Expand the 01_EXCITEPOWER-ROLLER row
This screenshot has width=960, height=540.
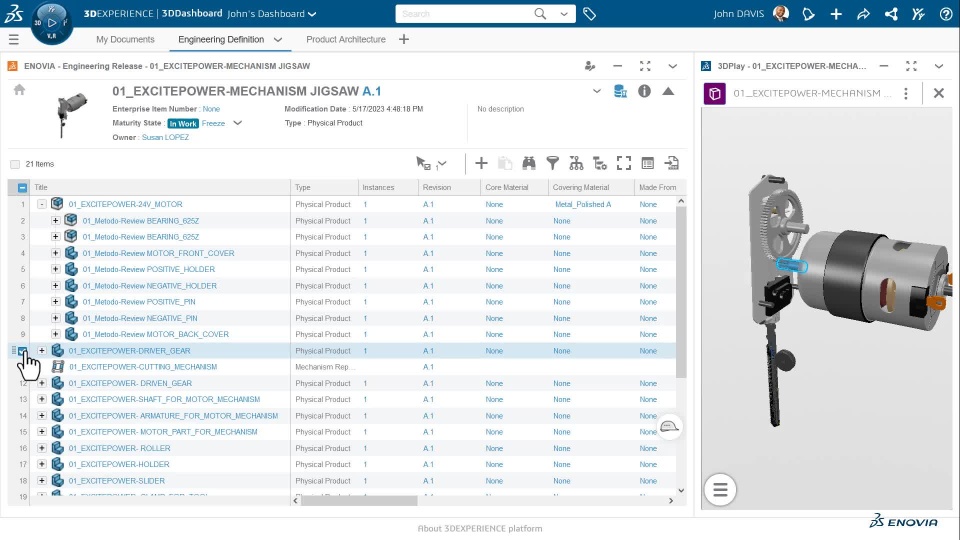pyautogui.click(x=42, y=448)
